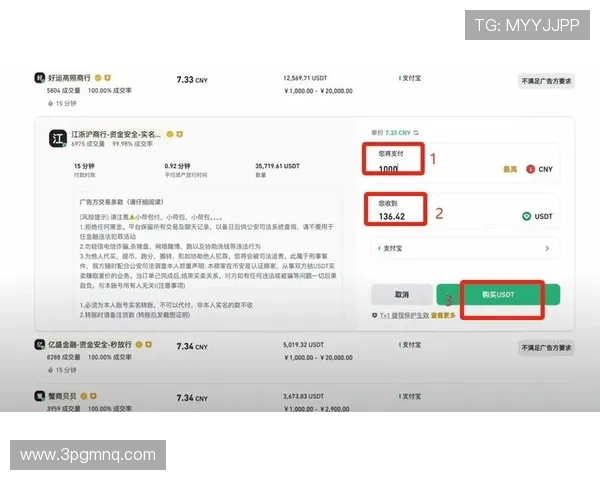Click the green 购买USDT button
The width and height of the screenshot is (600, 480).
[x=498, y=294]
